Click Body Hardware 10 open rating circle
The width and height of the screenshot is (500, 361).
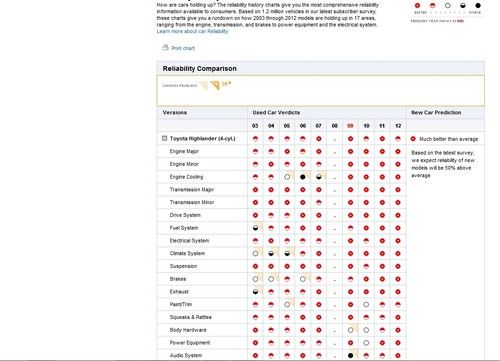coord(366,330)
